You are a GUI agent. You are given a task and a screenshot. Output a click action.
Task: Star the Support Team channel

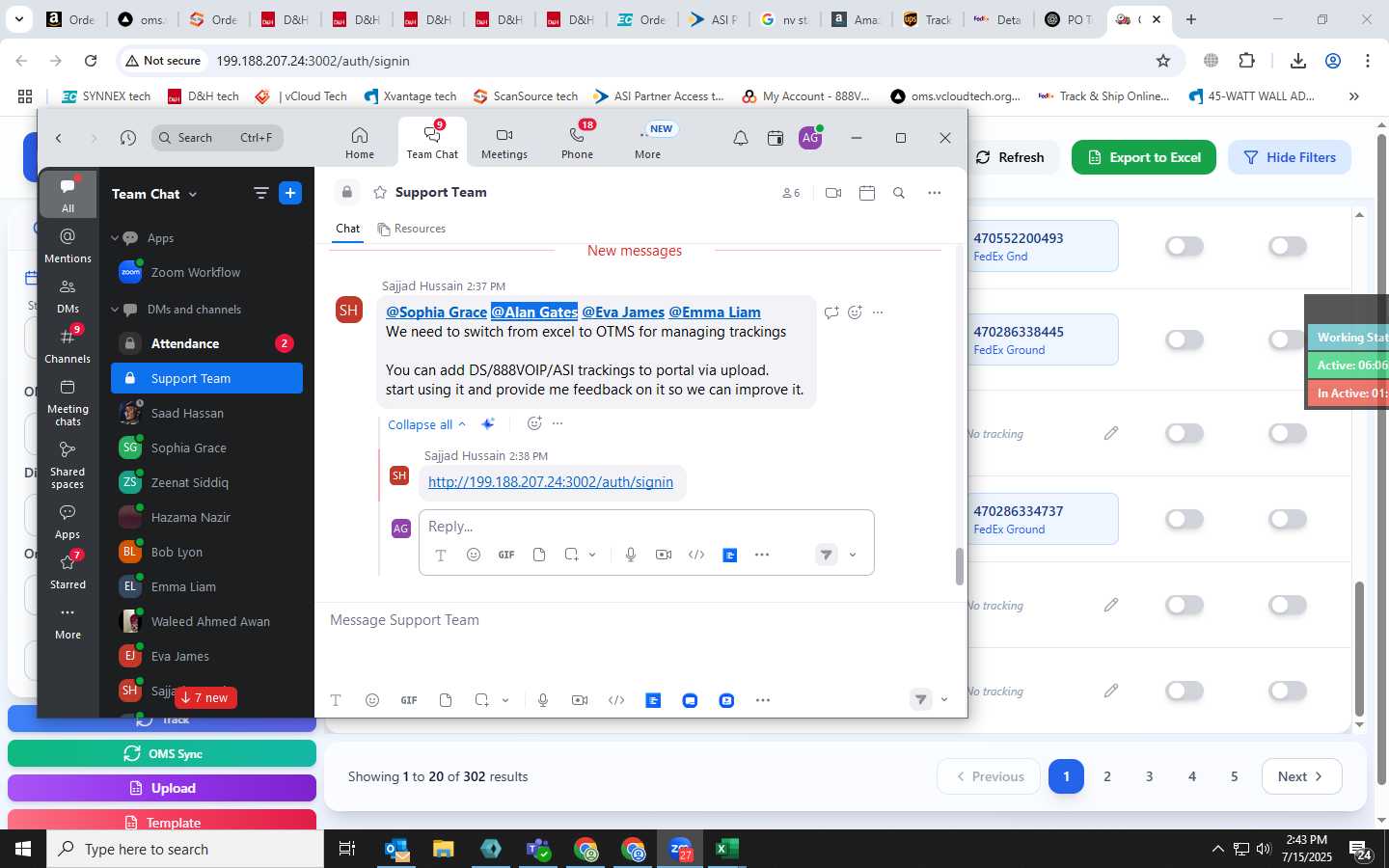pos(380,193)
